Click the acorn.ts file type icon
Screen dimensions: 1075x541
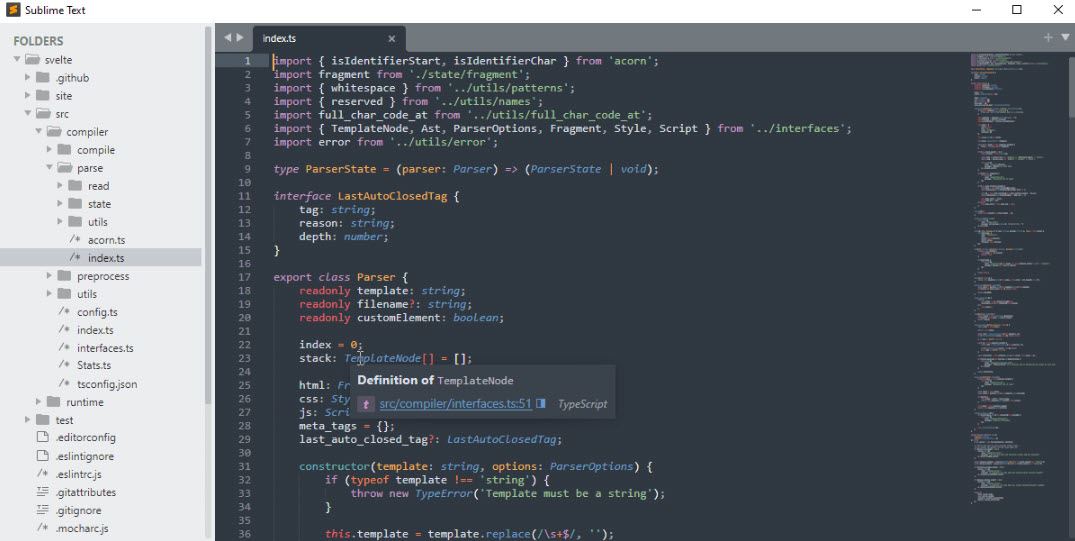coord(75,239)
